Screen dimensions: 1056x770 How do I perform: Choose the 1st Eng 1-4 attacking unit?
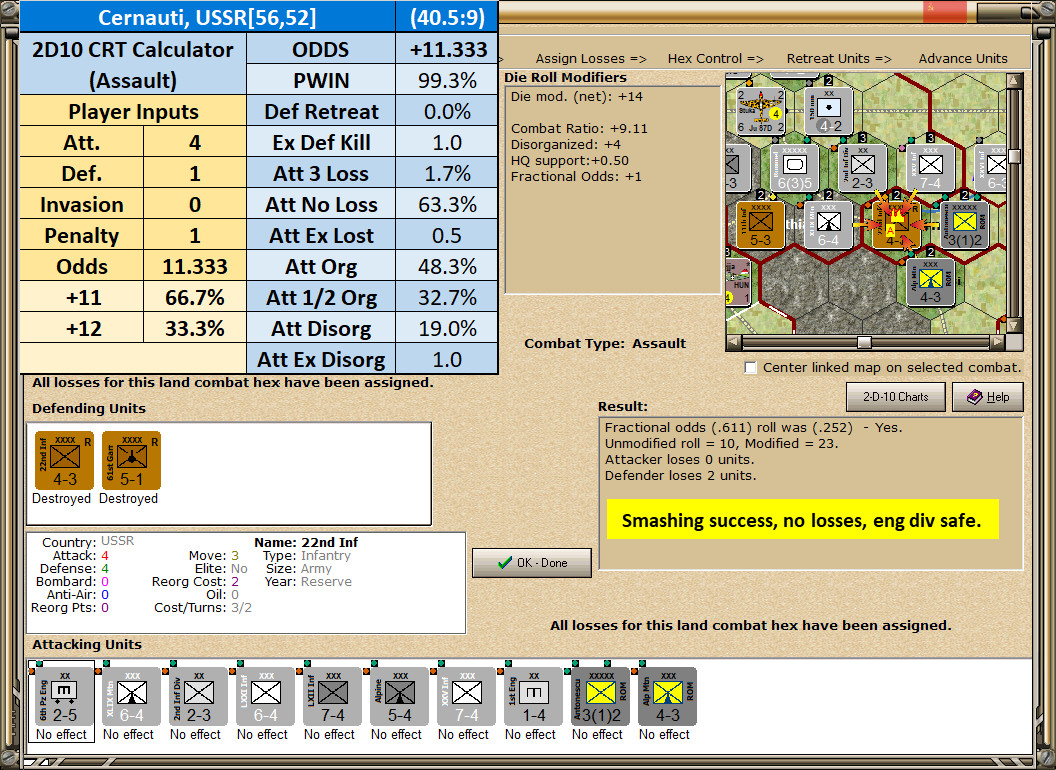[533, 697]
